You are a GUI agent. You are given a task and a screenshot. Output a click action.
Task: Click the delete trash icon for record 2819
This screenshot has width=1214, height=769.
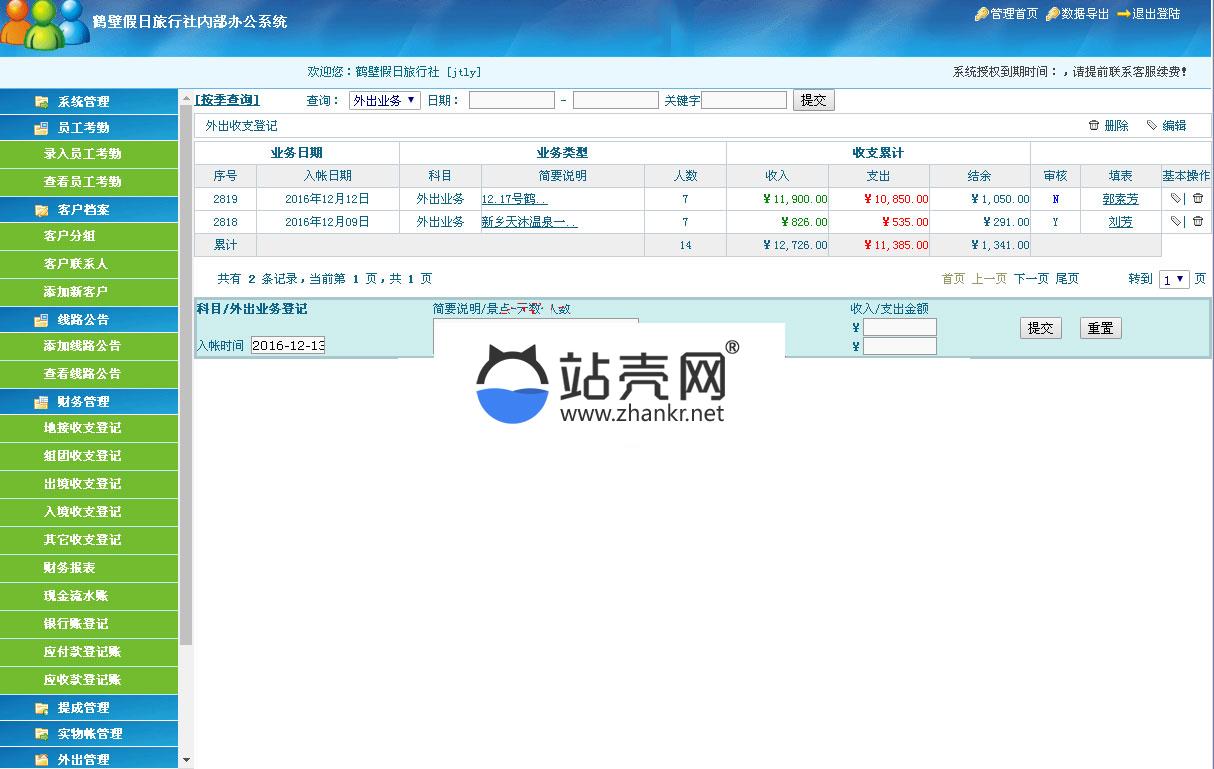(x=1198, y=199)
